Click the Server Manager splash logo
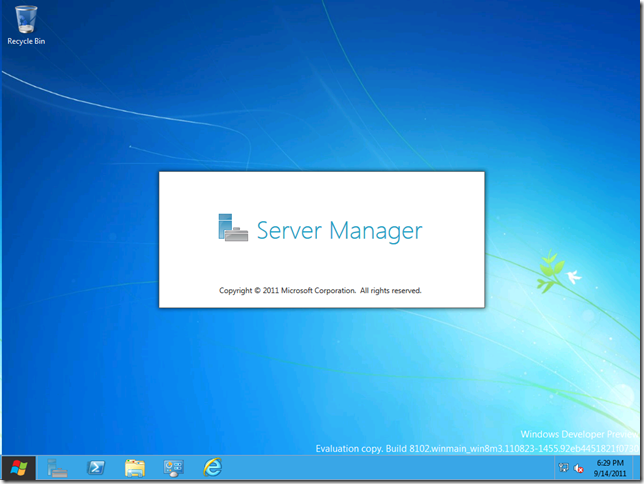The height and width of the screenshot is (484, 644). 233,227
